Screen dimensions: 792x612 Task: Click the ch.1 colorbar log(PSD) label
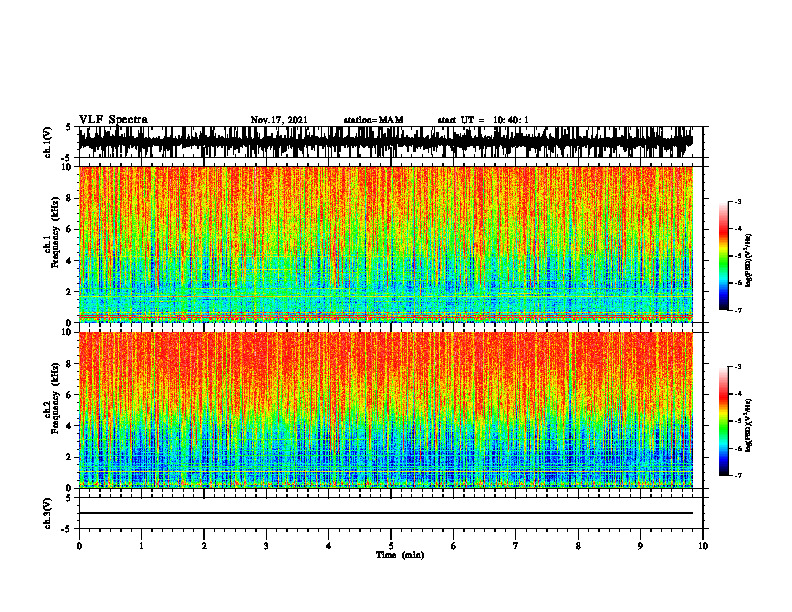point(749,261)
